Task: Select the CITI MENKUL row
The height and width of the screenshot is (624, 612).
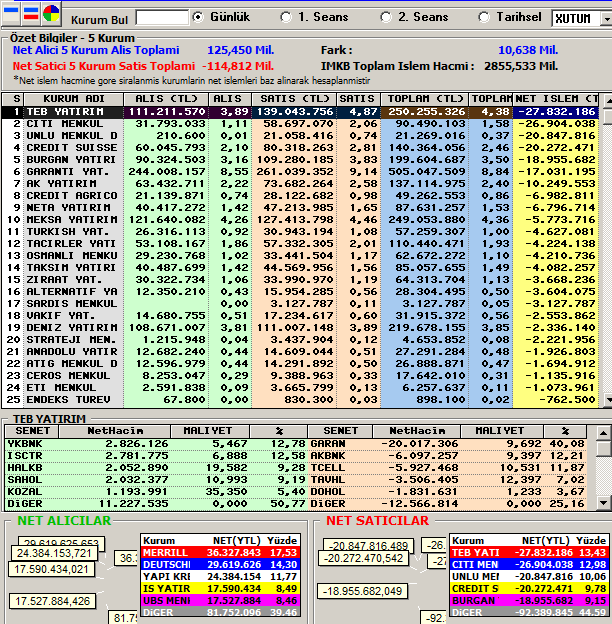Action: tap(300, 124)
